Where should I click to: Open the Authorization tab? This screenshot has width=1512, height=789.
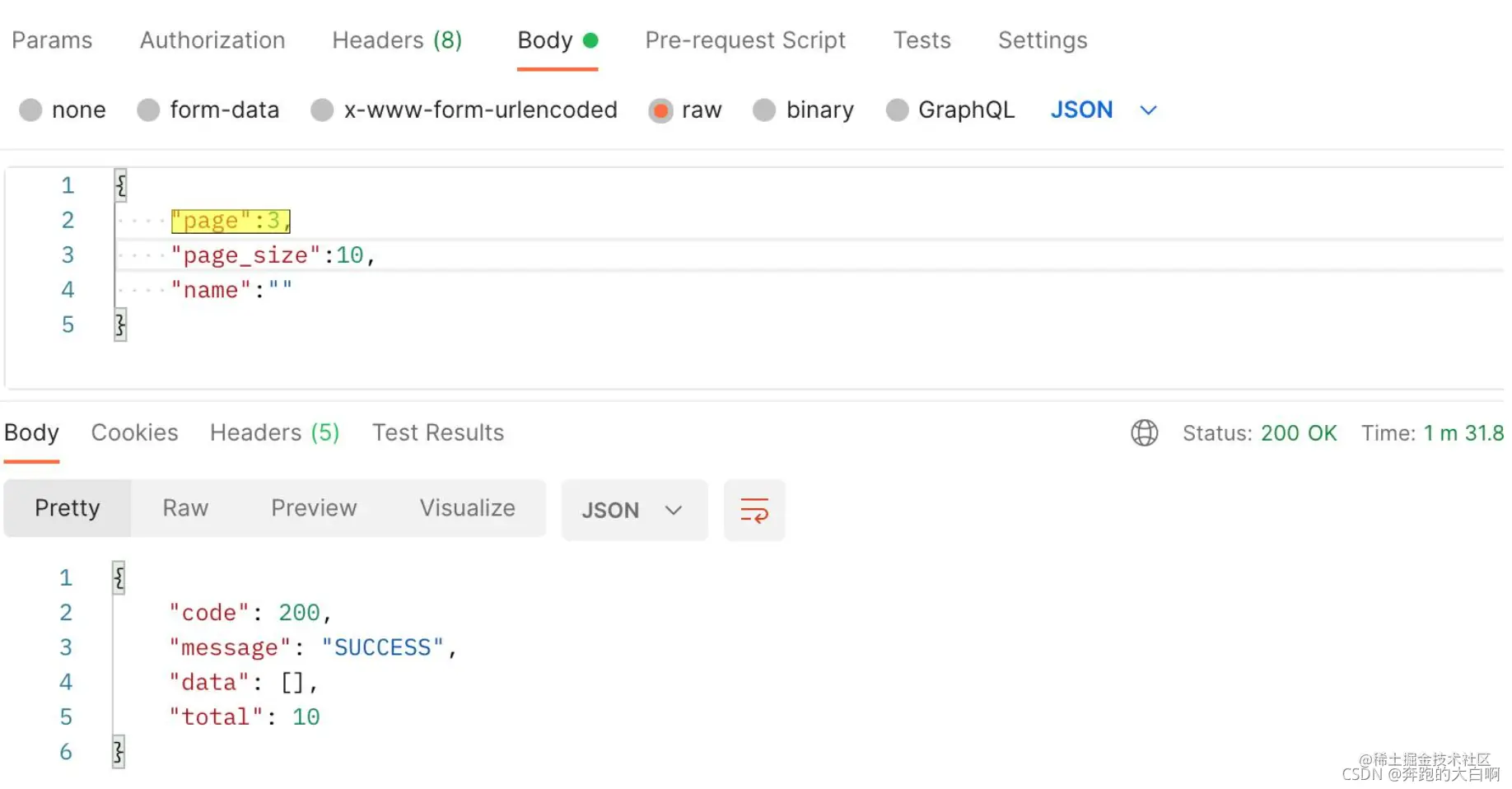(x=212, y=40)
